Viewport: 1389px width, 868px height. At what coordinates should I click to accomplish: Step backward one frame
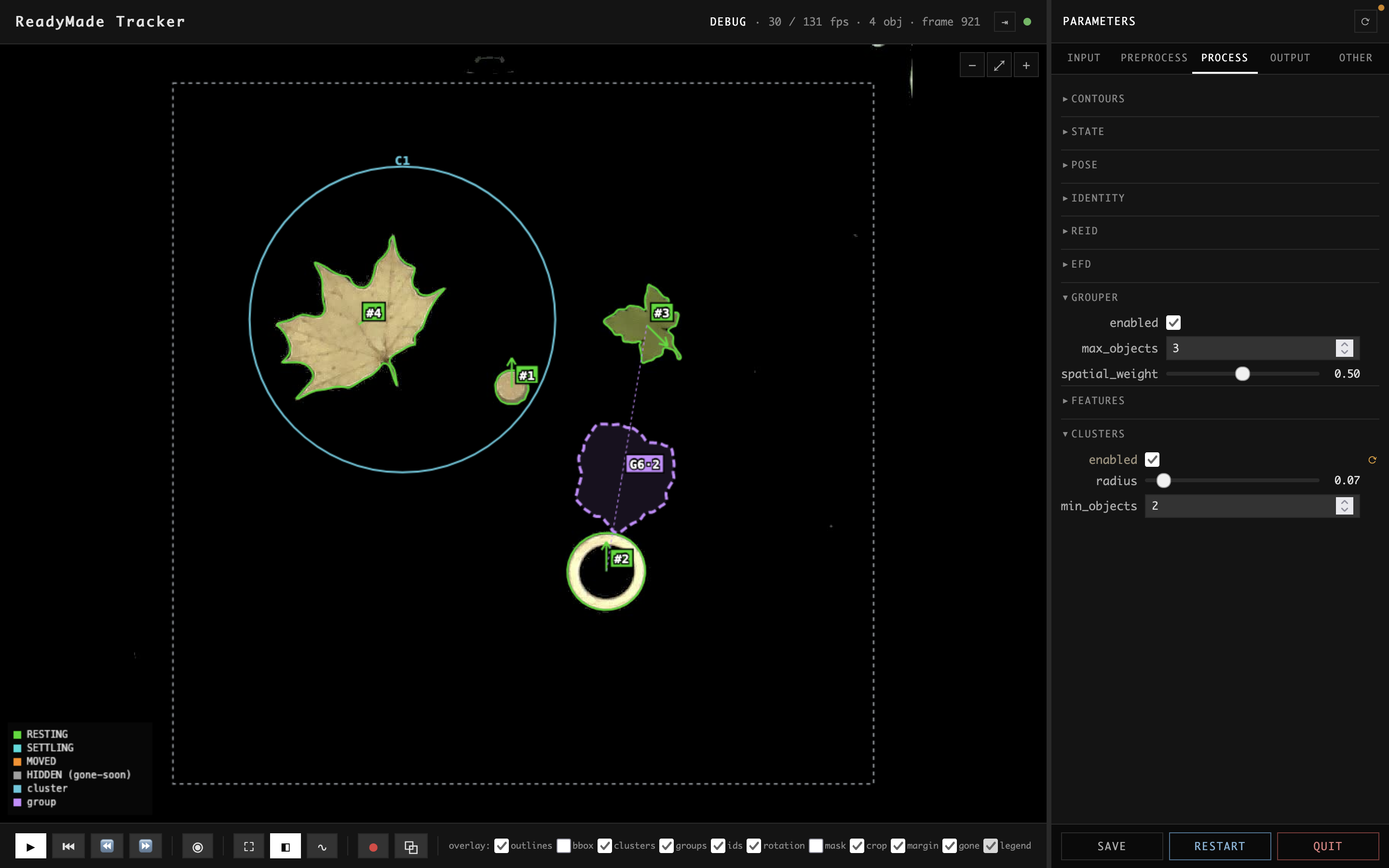click(x=107, y=846)
